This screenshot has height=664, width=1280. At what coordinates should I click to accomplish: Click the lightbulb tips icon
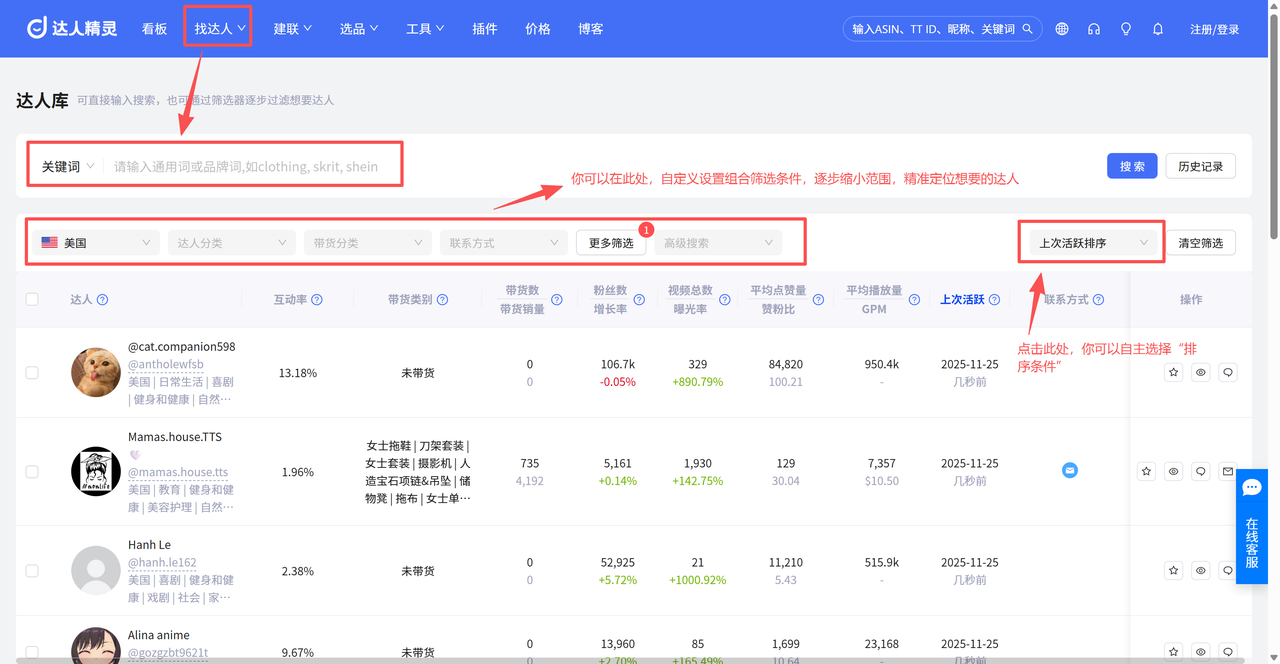[1126, 29]
